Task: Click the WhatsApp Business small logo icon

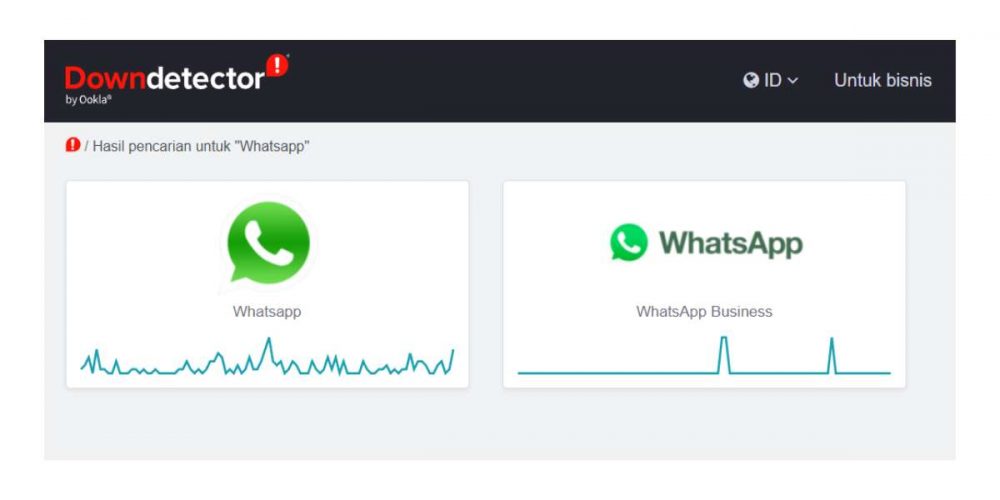Action: [x=629, y=242]
